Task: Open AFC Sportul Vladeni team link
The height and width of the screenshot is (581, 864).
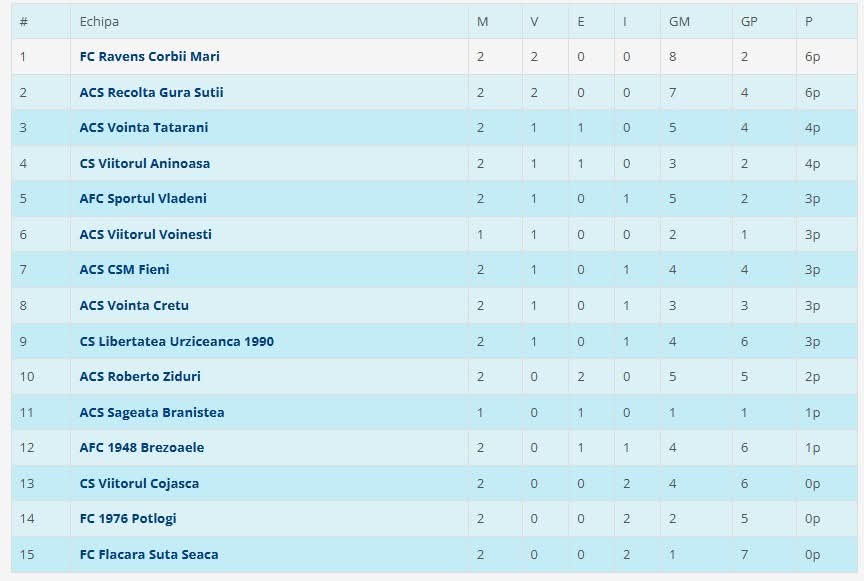Action: click(143, 199)
